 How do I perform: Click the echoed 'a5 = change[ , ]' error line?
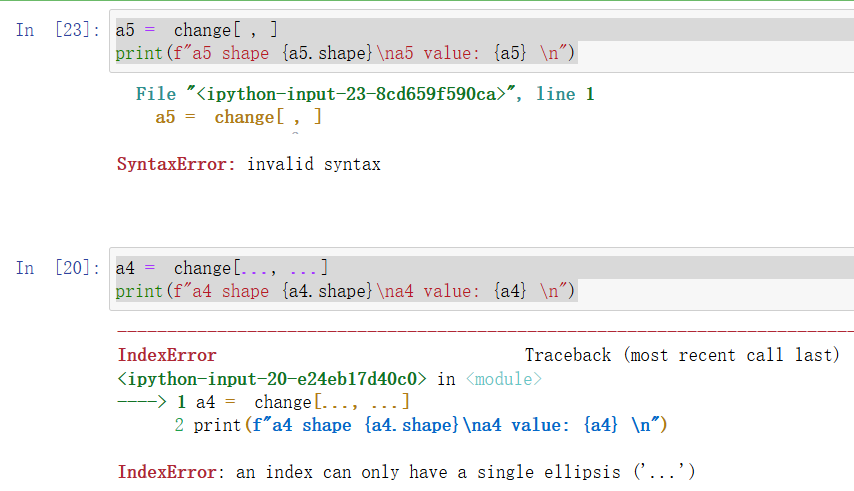[239, 117]
